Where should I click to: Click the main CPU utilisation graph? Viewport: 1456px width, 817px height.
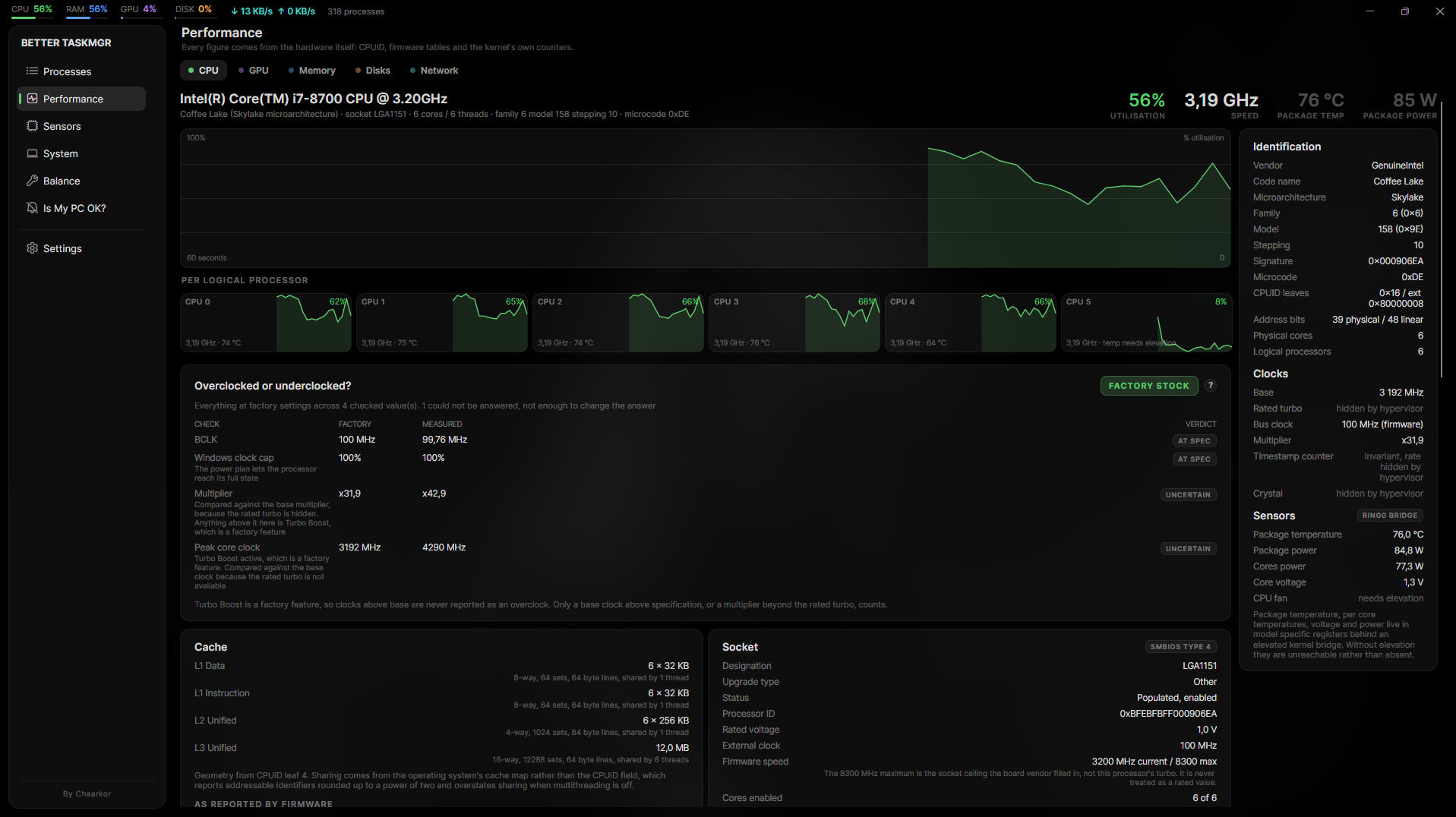[x=706, y=198]
